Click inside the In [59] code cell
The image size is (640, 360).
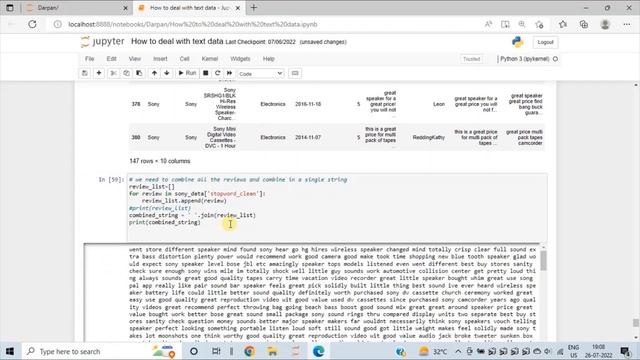pos(337,207)
